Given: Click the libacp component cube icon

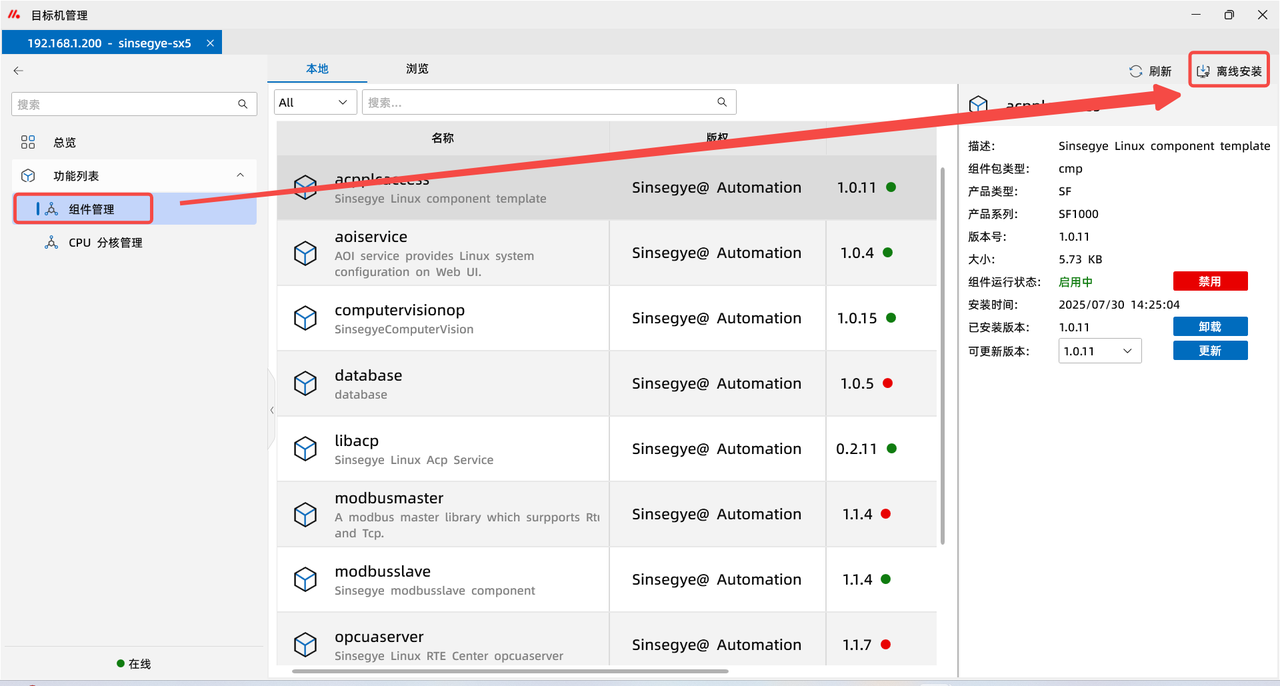Looking at the screenshot, I should (305, 449).
